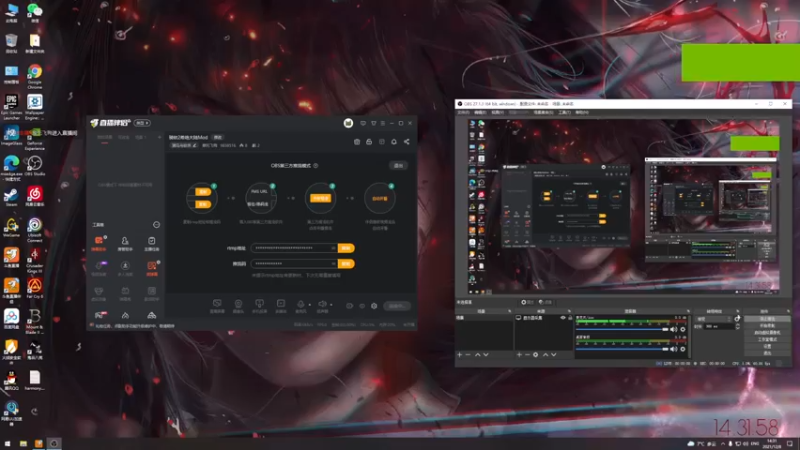Viewport: 800px width, 450px height.
Task: Adjust OBS transition duration stepper
Action: [738, 326]
